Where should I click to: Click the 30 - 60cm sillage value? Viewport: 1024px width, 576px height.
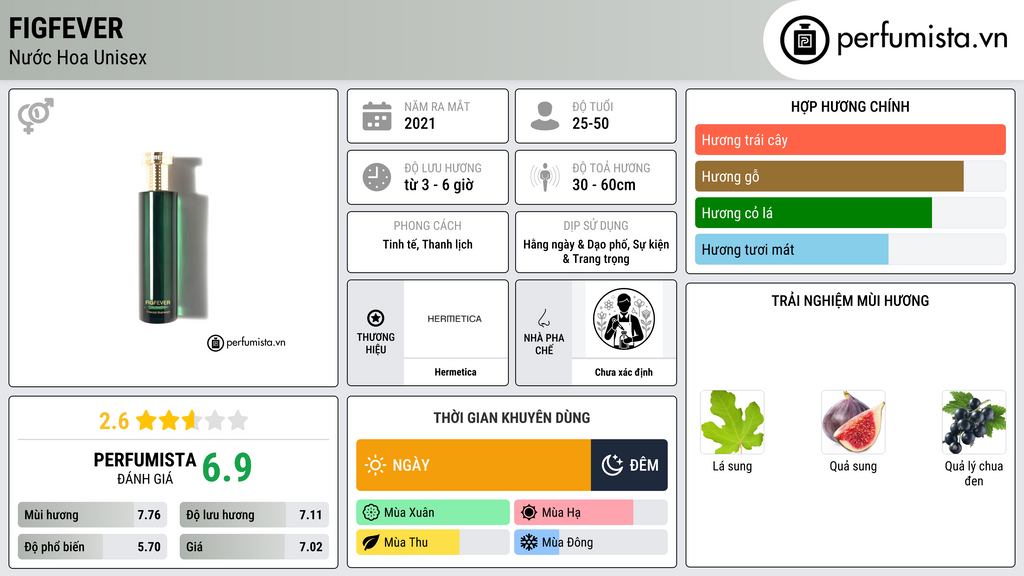(603, 185)
